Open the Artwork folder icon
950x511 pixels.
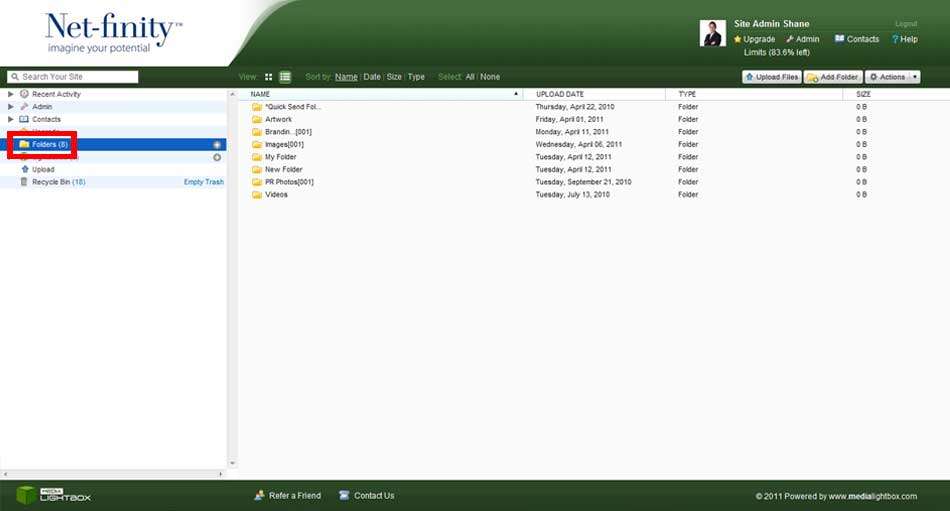(257, 119)
